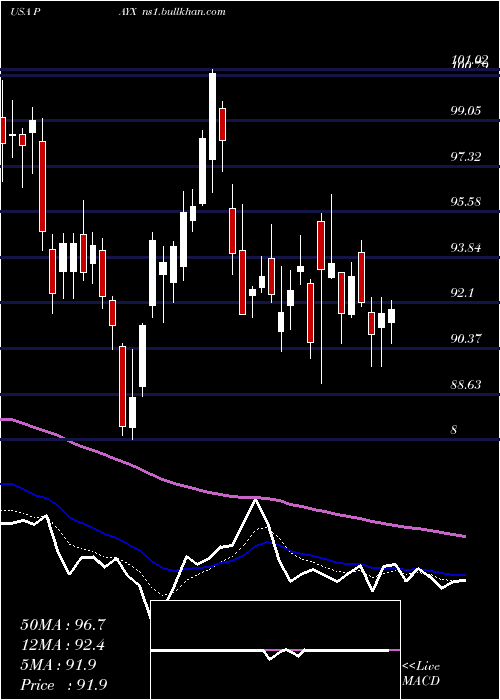Click the last white candlestick on the right
The height and width of the screenshot is (700, 500).
392,316
